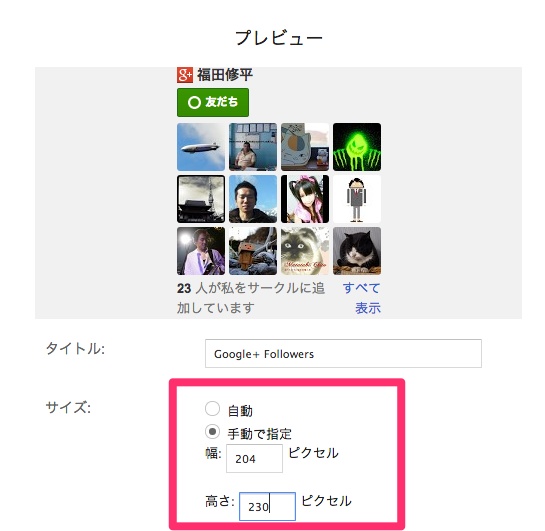Open the airship follower thumbnail
The height and width of the screenshot is (531, 545).
coord(201,147)
